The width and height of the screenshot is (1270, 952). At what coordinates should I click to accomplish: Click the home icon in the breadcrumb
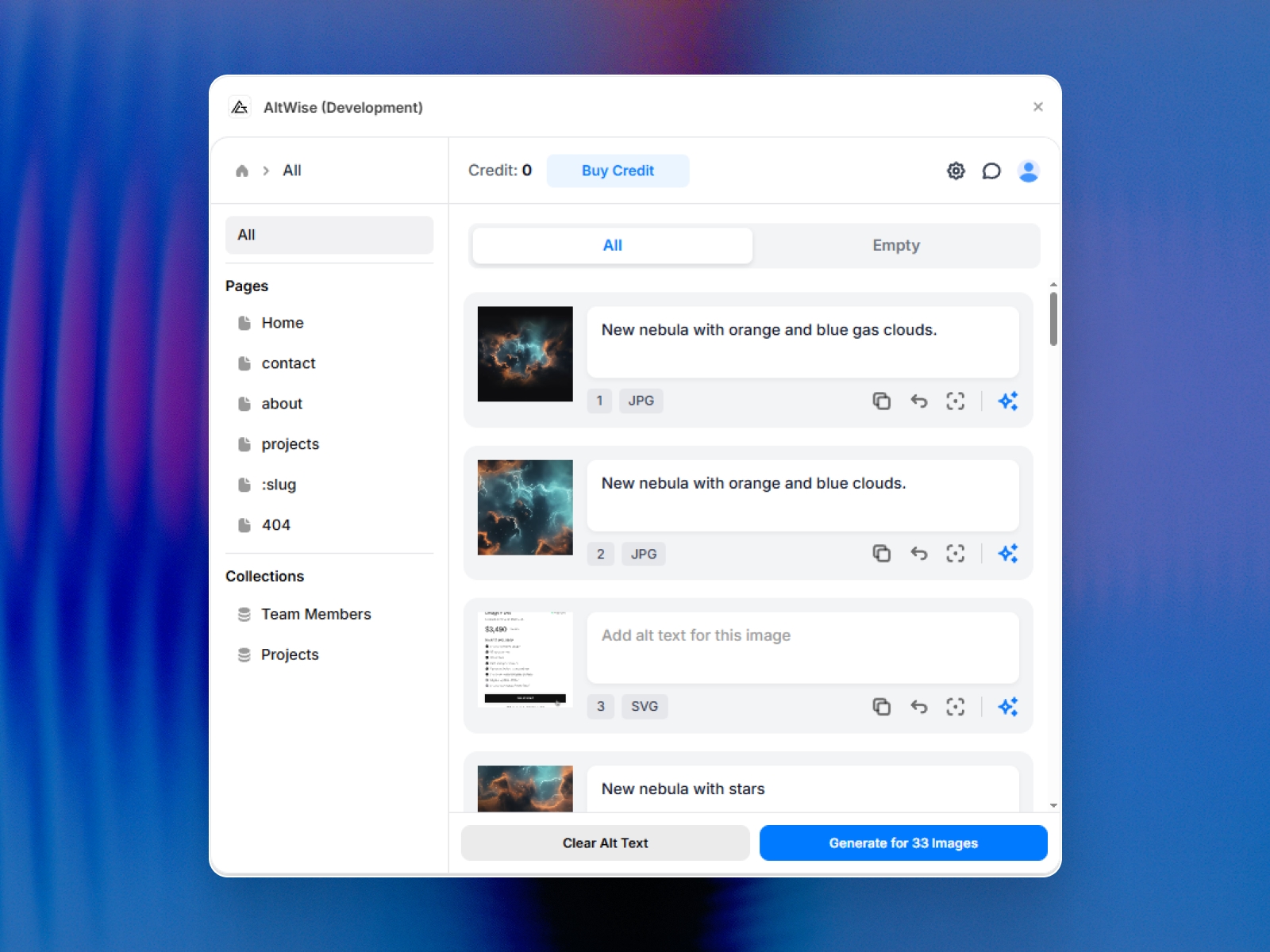(243, 170)
